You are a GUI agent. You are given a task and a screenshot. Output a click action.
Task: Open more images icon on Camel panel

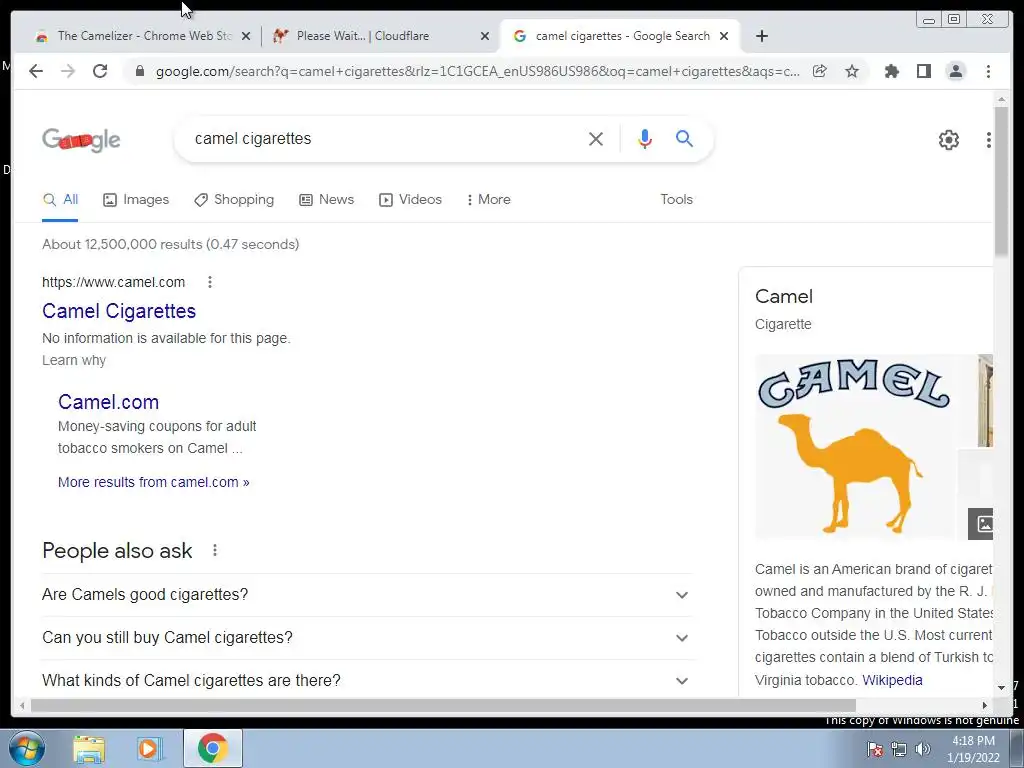[x=981, y=524]
